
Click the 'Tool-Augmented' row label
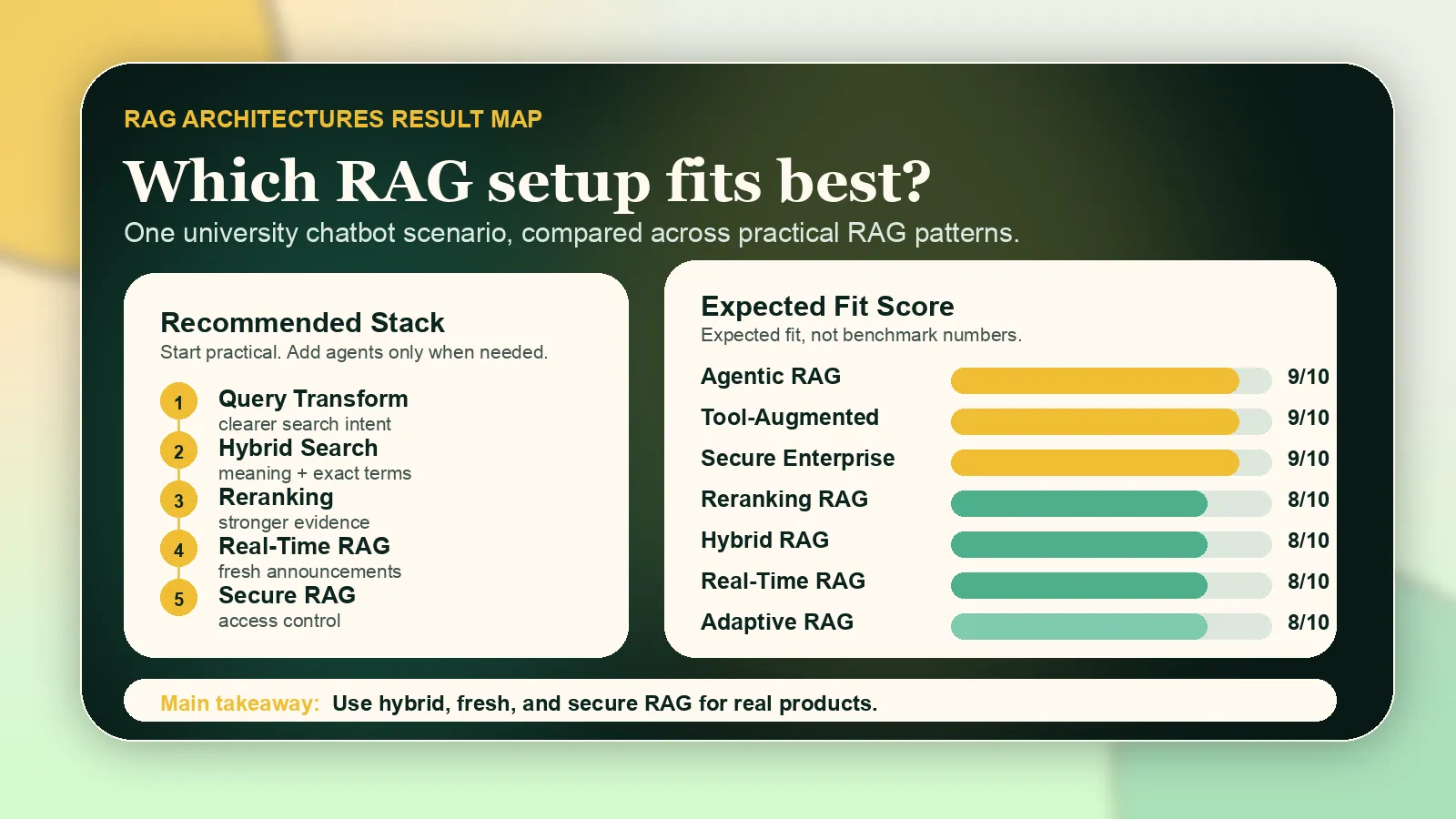(790, 418)
